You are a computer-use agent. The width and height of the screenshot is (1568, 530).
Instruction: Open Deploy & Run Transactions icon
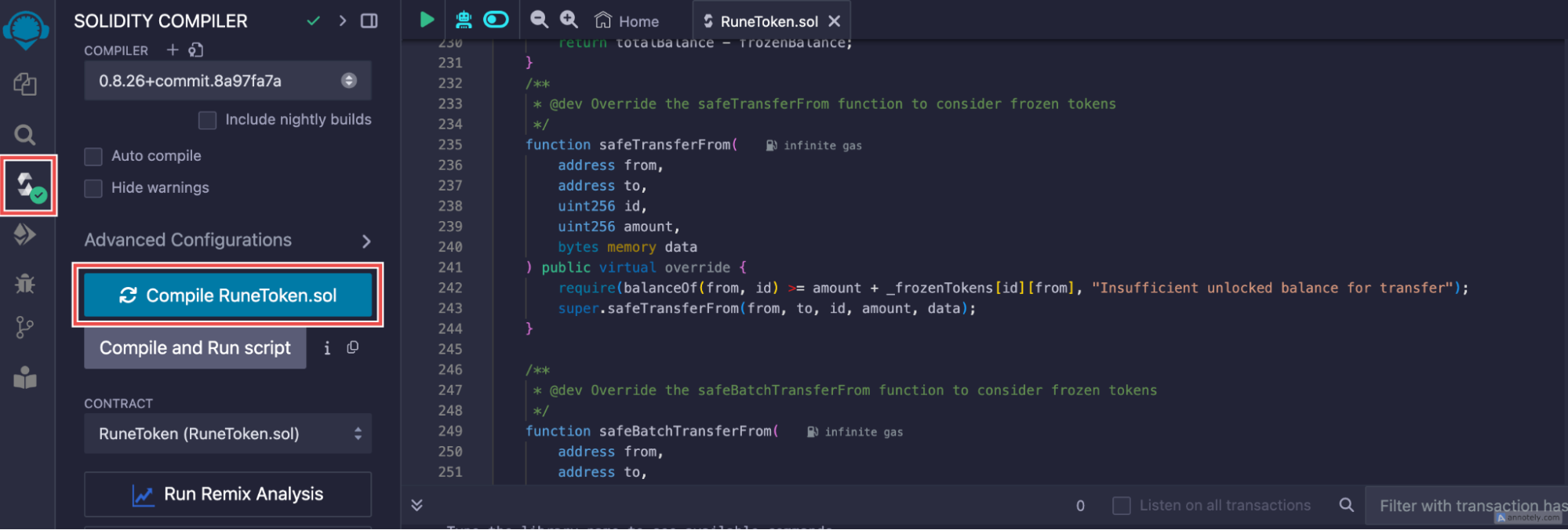25,234
